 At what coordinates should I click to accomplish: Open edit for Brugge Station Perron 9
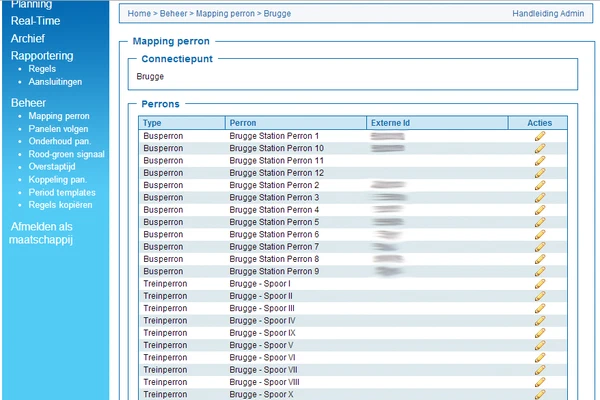[540, 271]
